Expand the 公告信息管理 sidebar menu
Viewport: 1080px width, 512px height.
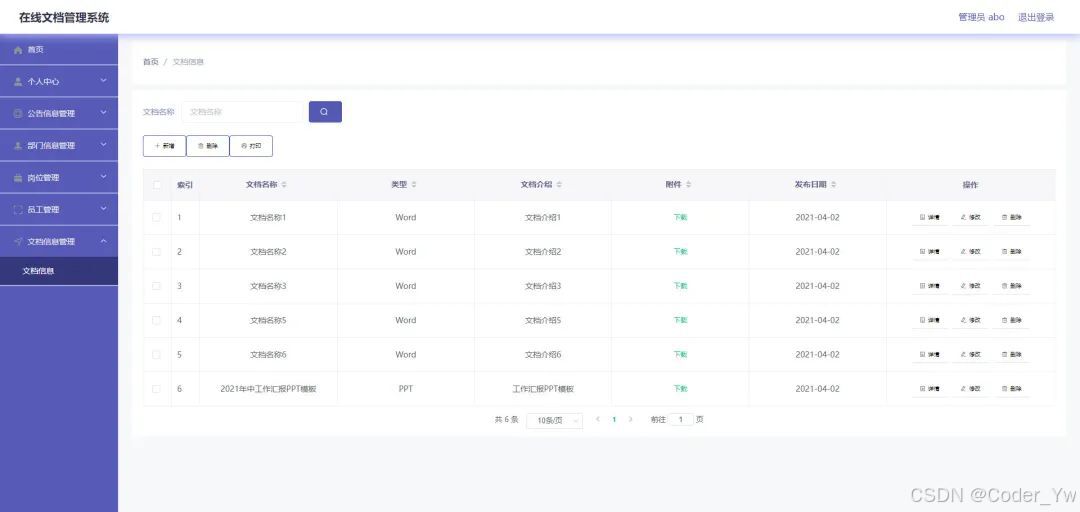point(59,113)
